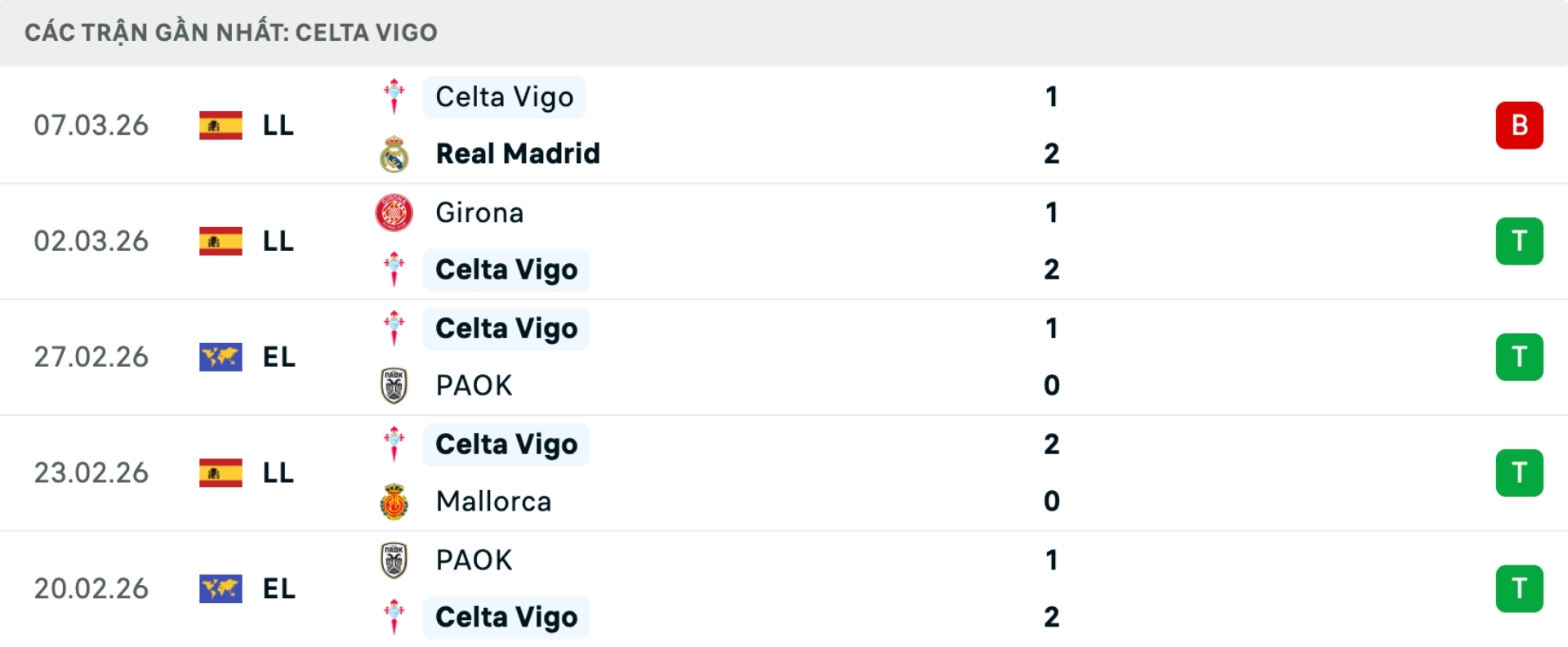Click the Spain flag next to LL
1568x647 pixels.
pyautogui.click(x=221, y=126)
